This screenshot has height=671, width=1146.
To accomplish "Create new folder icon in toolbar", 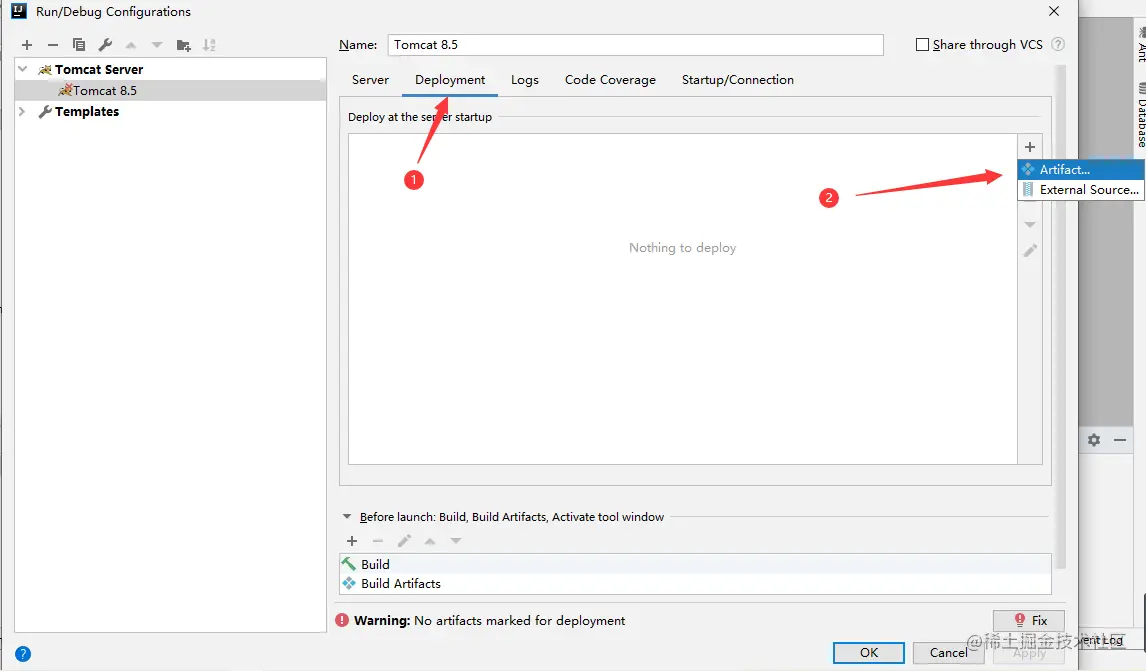I will coord(183,45).
